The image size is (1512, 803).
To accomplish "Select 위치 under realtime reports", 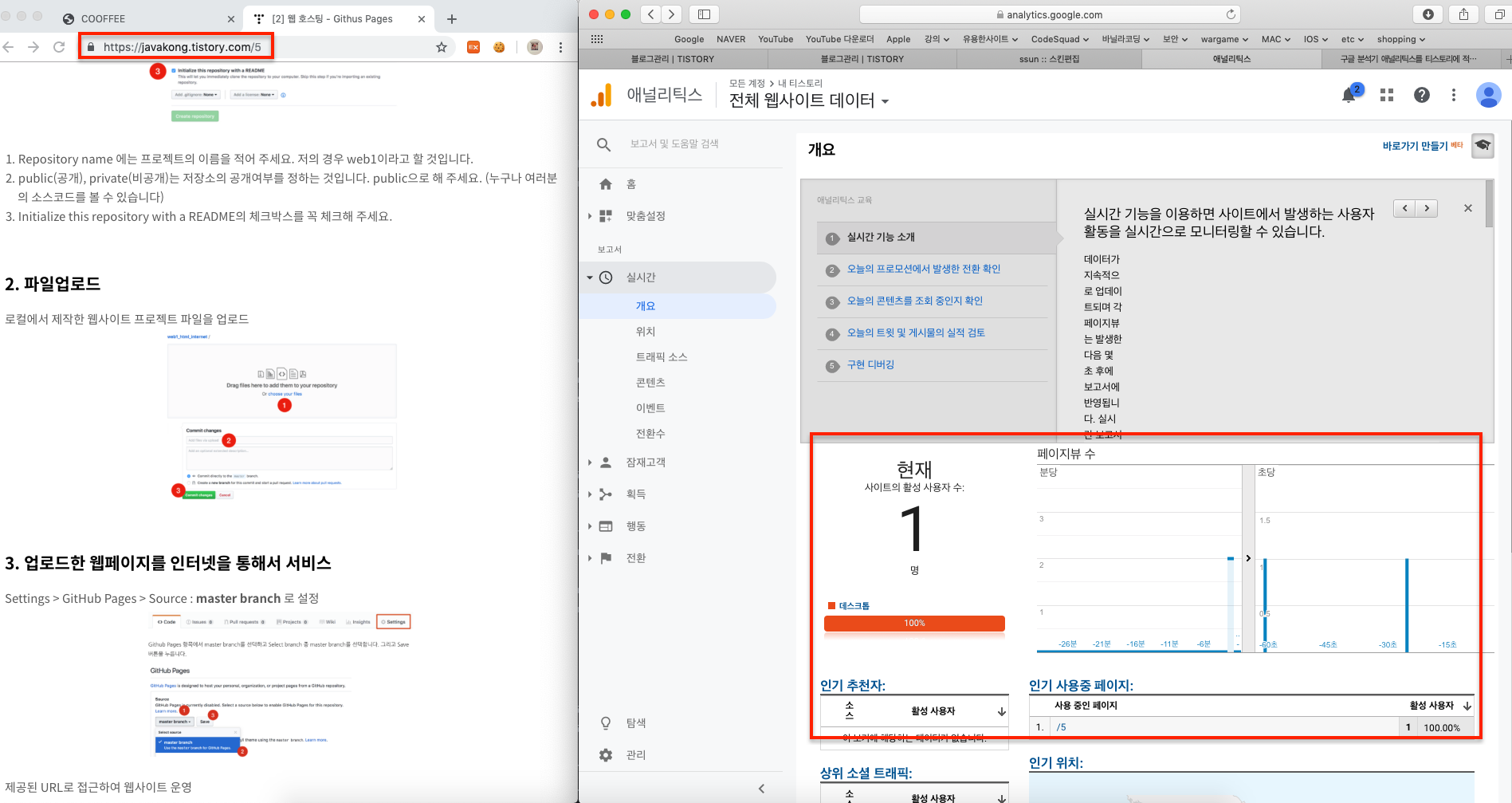I will pyautogui.click(x=646, y=332).
